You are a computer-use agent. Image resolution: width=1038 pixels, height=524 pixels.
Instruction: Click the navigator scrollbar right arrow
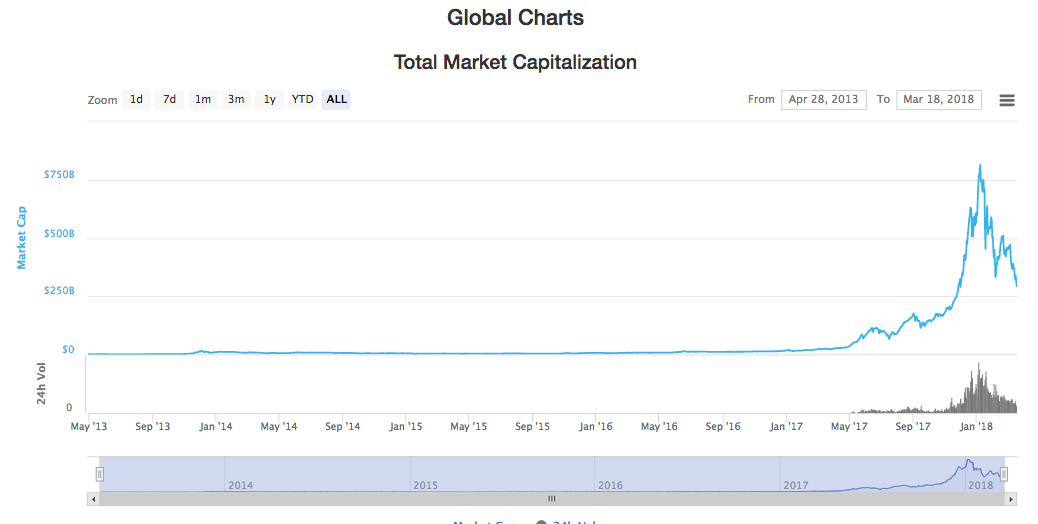coord(1011,498)
